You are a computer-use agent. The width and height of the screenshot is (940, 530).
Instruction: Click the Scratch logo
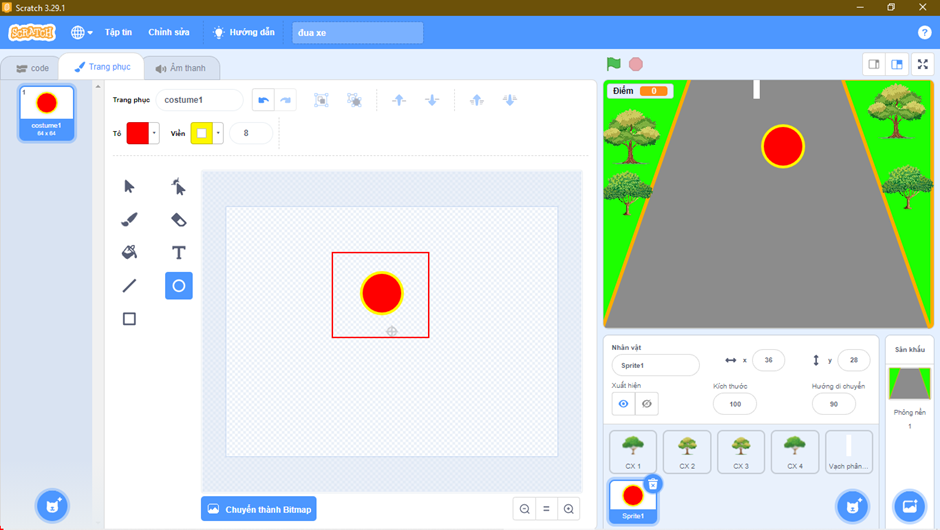click(x=32, y=32)
